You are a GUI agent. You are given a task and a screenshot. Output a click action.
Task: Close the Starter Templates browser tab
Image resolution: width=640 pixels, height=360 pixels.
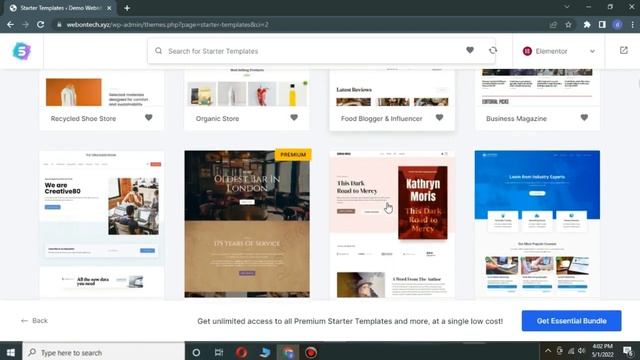click(x=109, y=8)
